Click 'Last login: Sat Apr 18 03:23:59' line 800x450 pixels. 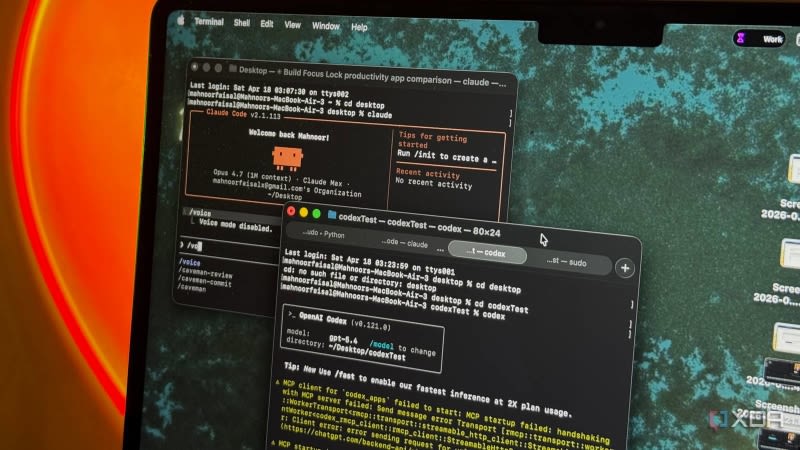tap(369, 262)
